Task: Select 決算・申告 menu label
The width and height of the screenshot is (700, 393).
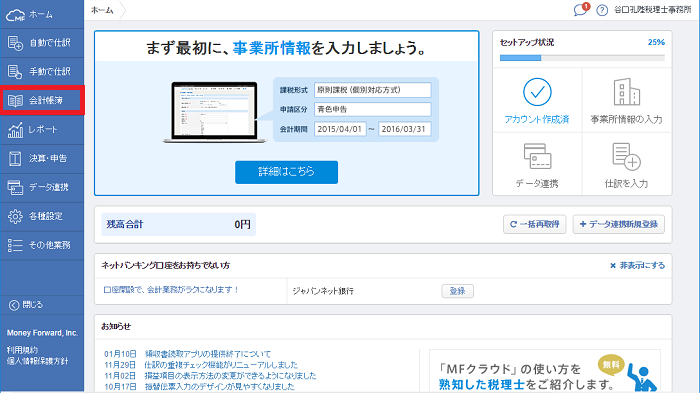Action: [48, 159]
